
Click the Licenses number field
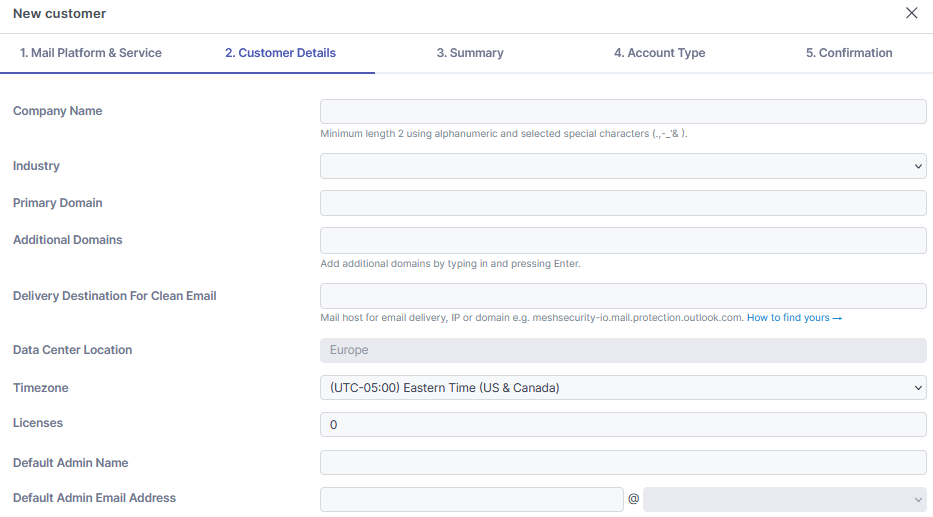(623, 424)
